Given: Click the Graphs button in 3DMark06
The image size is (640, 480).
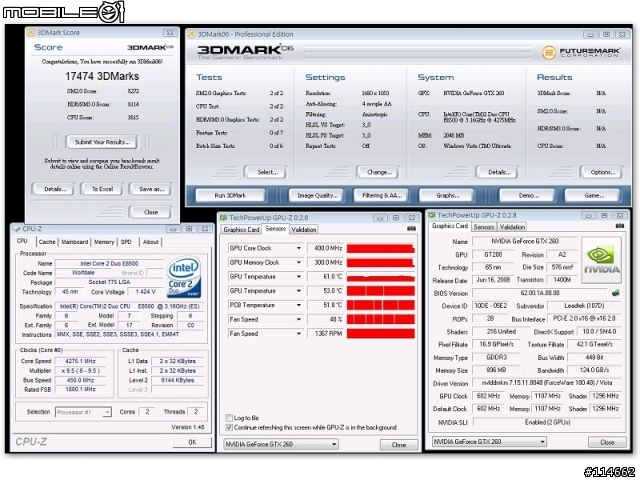Looking at the screenshot, I should pyautogui.click(x=447, y=196).
